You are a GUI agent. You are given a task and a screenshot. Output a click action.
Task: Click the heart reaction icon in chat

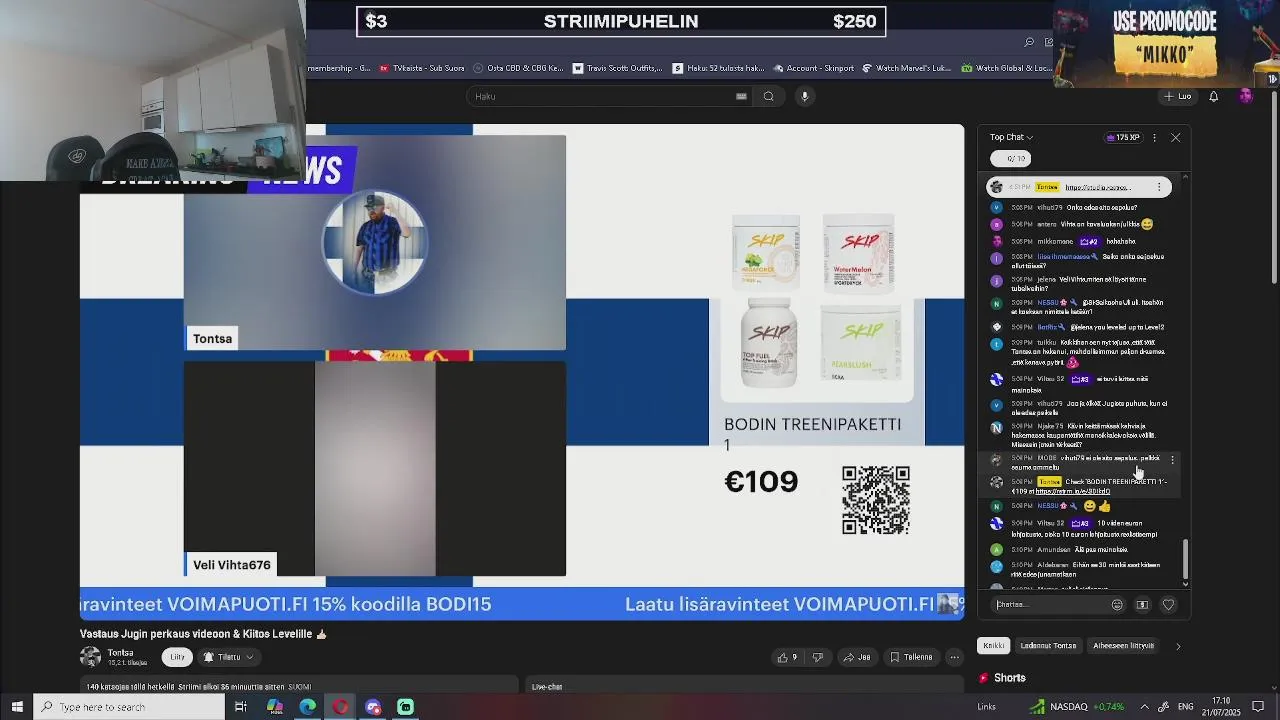(x=1168, y=605)
